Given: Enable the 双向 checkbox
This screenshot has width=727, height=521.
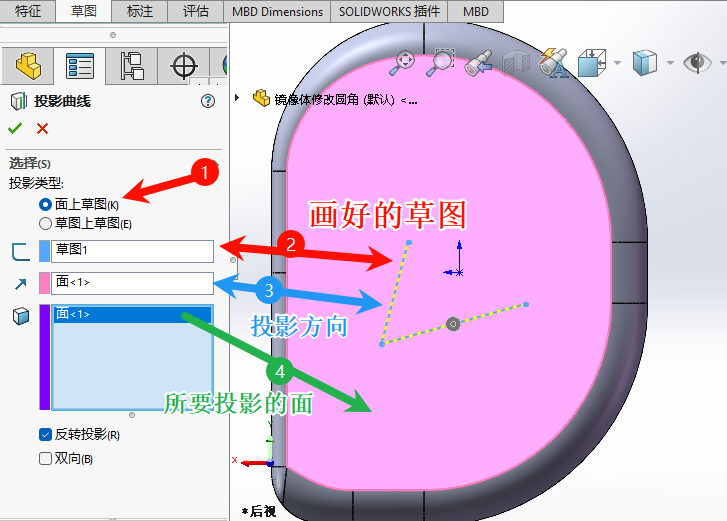Looking at the screenshot, I should [45, 458].
